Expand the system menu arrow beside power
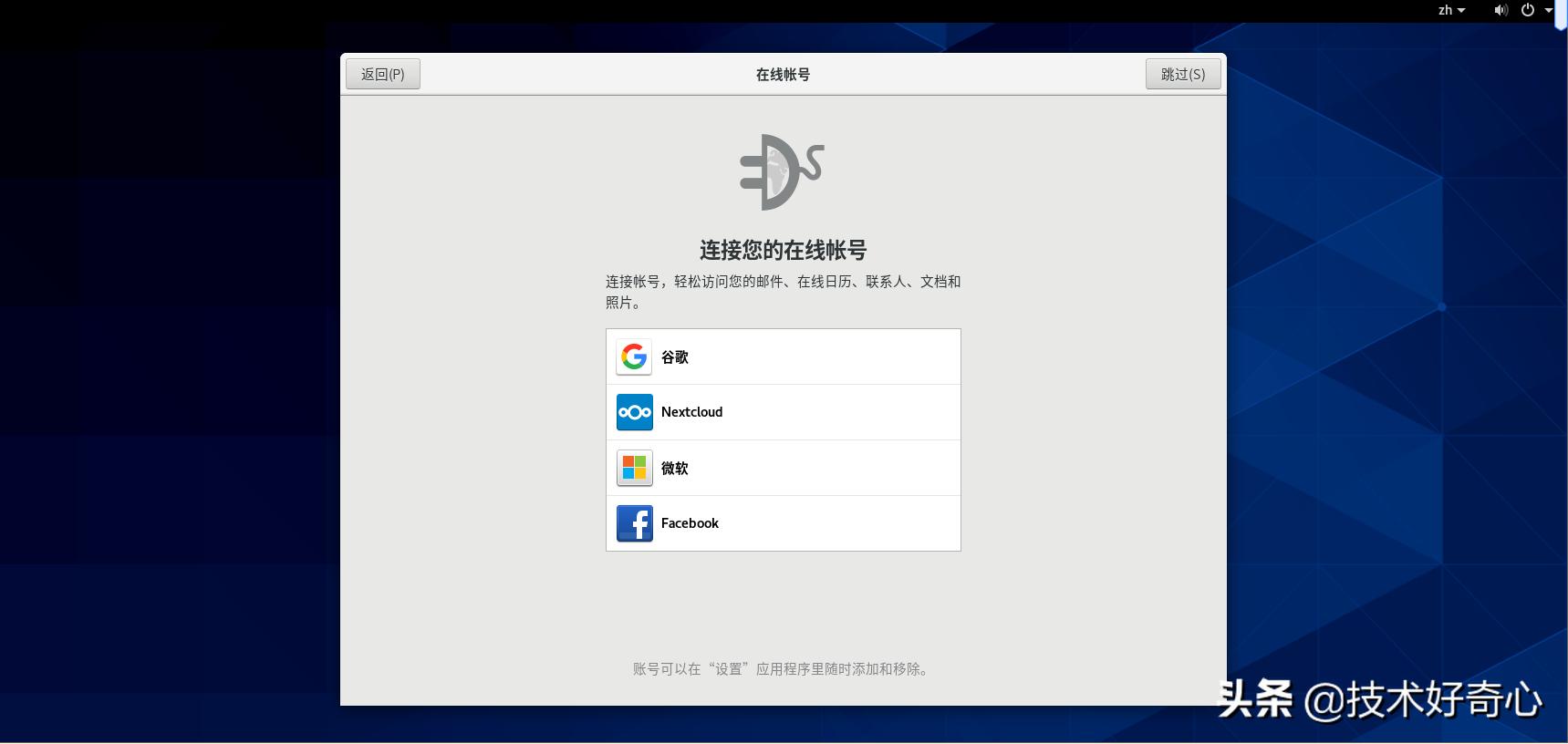 click(1549, 10)
